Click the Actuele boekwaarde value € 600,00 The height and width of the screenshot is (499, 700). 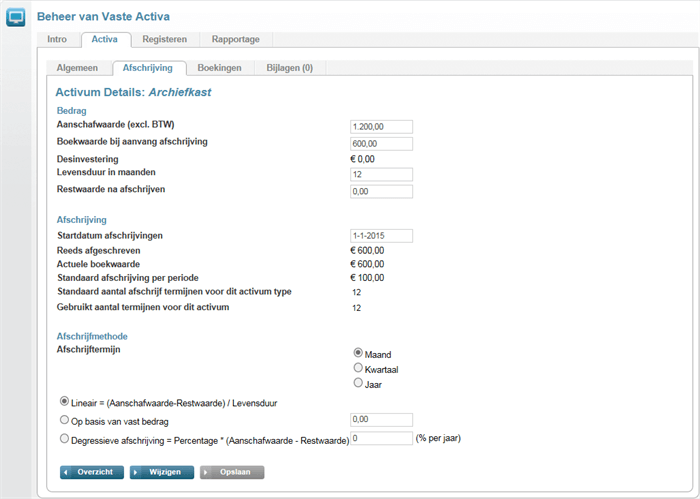367,264
